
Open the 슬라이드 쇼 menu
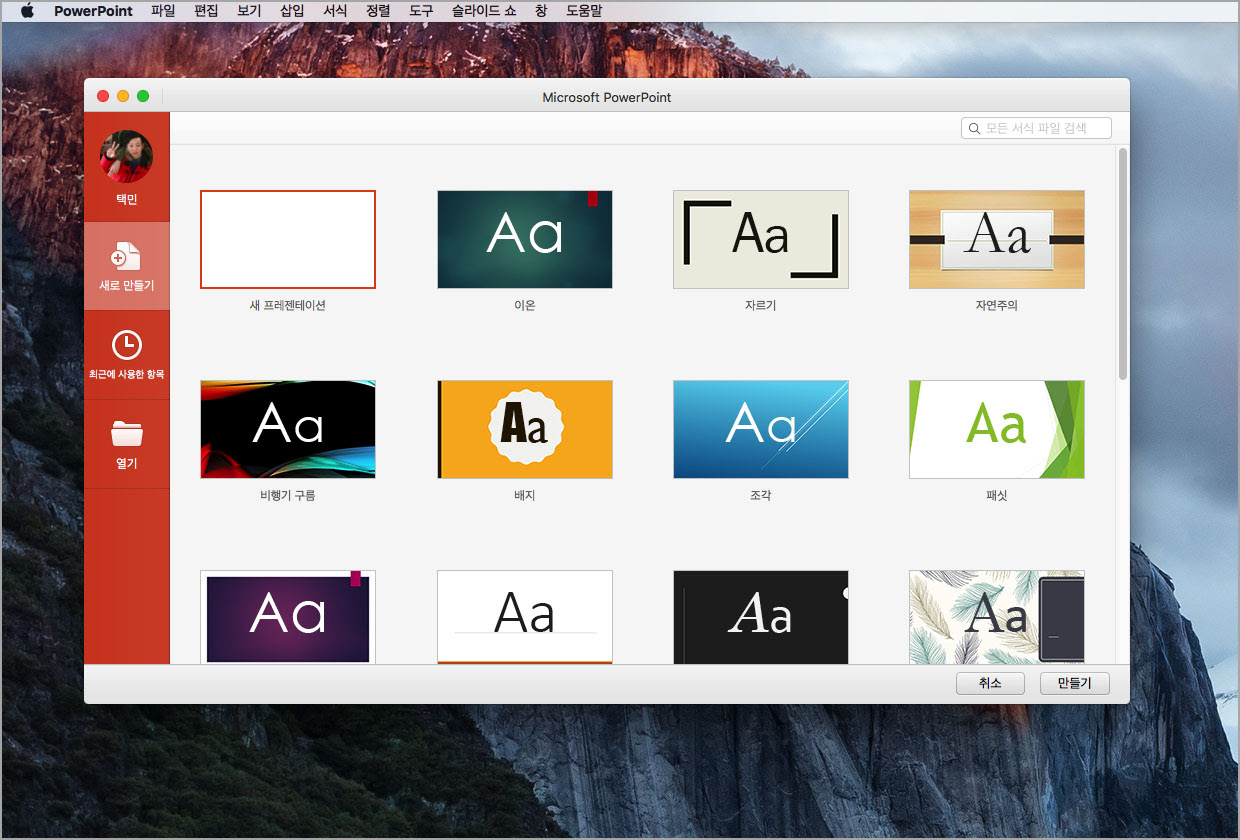484,11
